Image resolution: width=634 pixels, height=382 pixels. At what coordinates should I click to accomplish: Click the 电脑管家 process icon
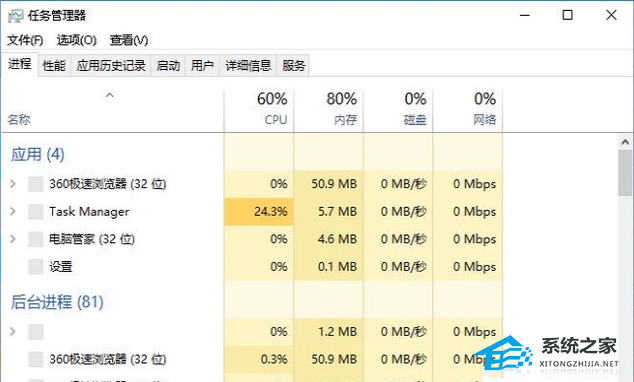click(36, 239)
